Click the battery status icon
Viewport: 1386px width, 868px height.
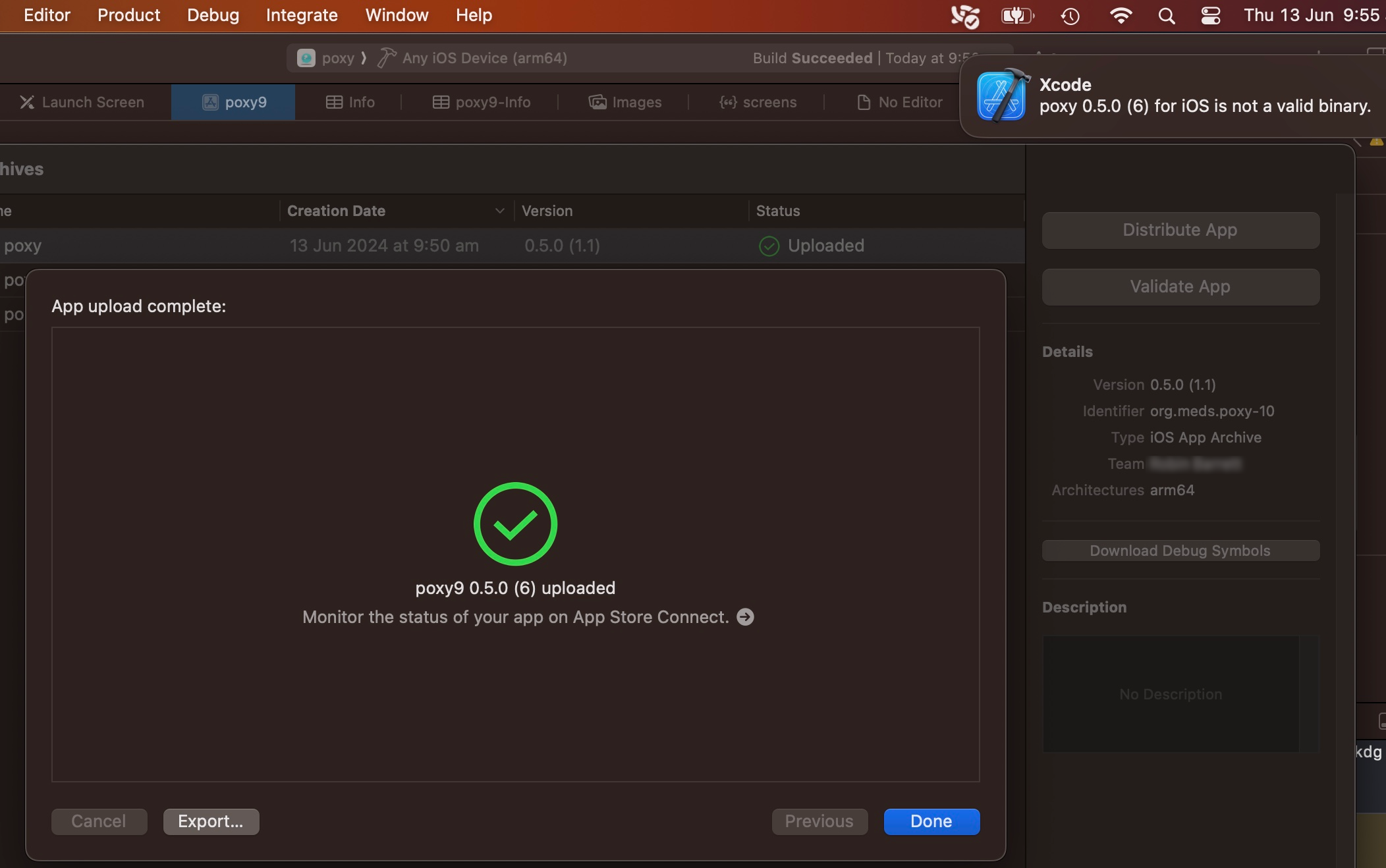point(1017,16)
